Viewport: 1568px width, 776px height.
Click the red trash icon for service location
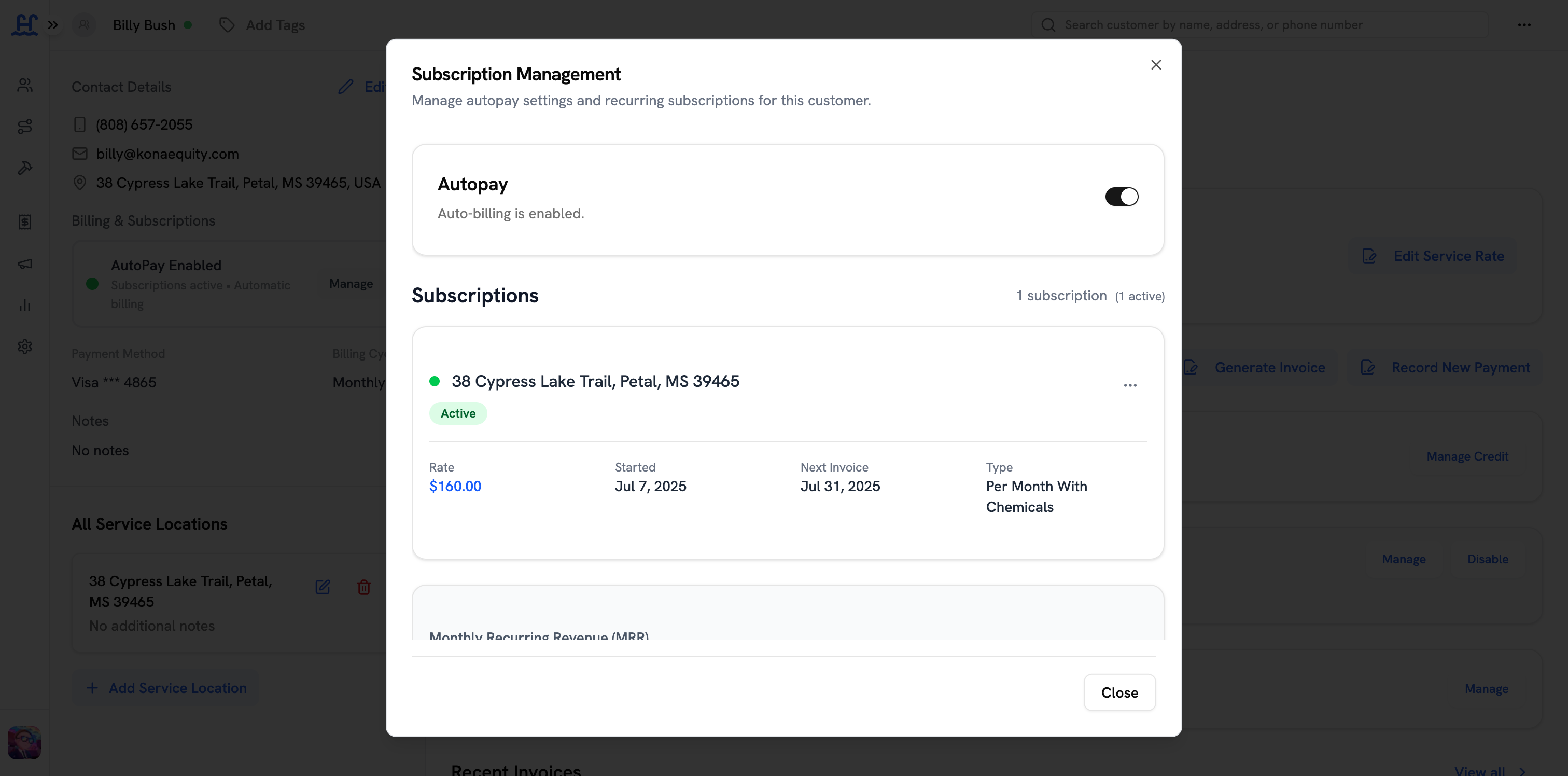click(364, 587)
